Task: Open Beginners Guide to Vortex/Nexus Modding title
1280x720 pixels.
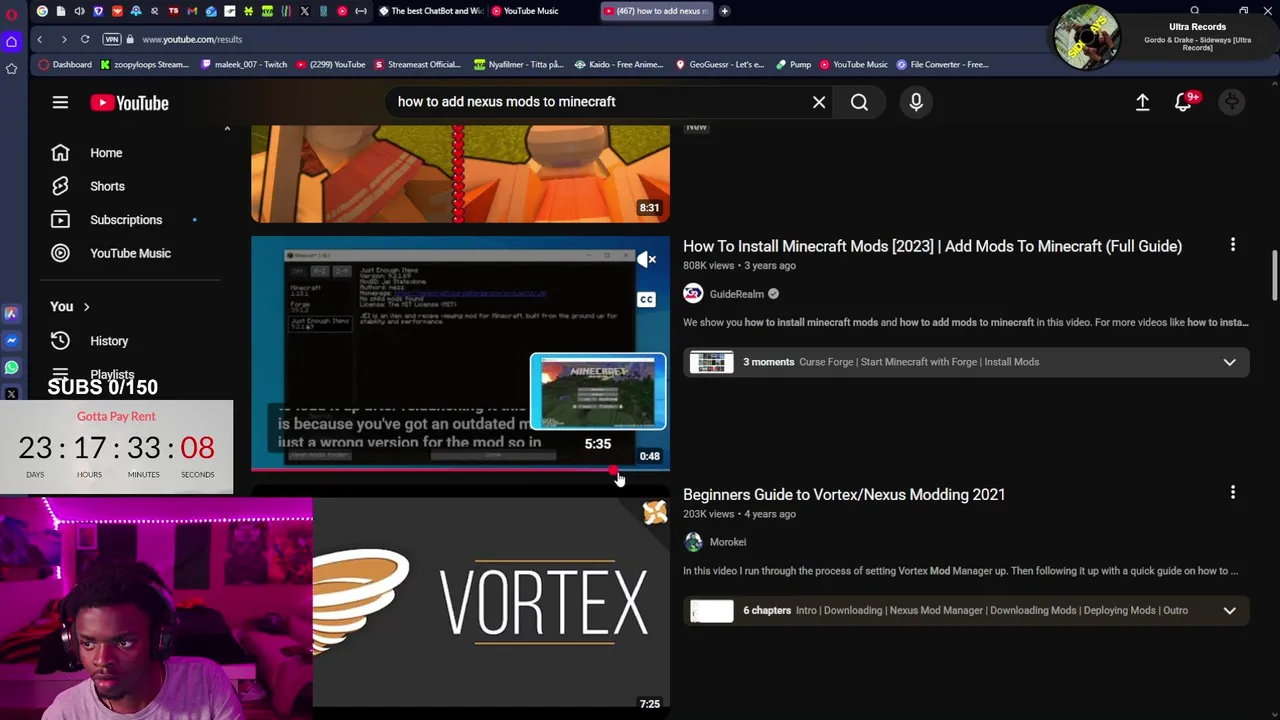Action: [844, 494]
